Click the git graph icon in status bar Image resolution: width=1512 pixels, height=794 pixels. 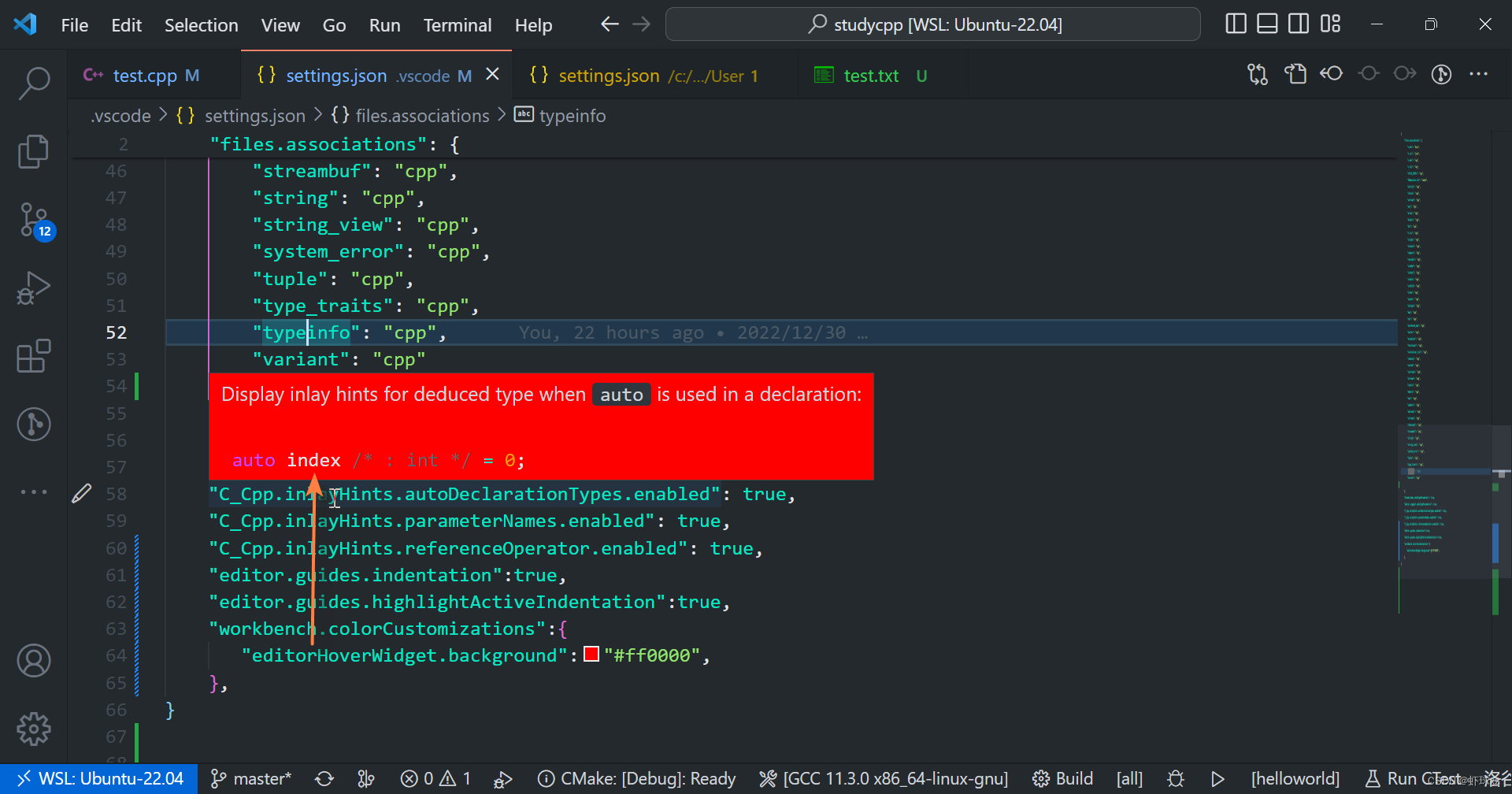pos(366,779)
